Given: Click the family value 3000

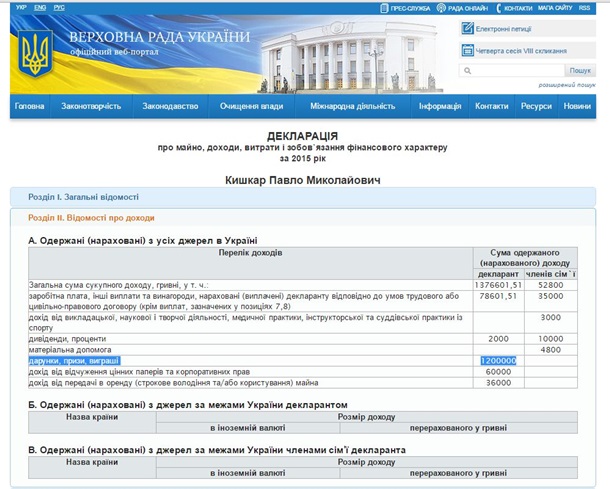Looking at the screenshot, I should (x=550, y=317).
